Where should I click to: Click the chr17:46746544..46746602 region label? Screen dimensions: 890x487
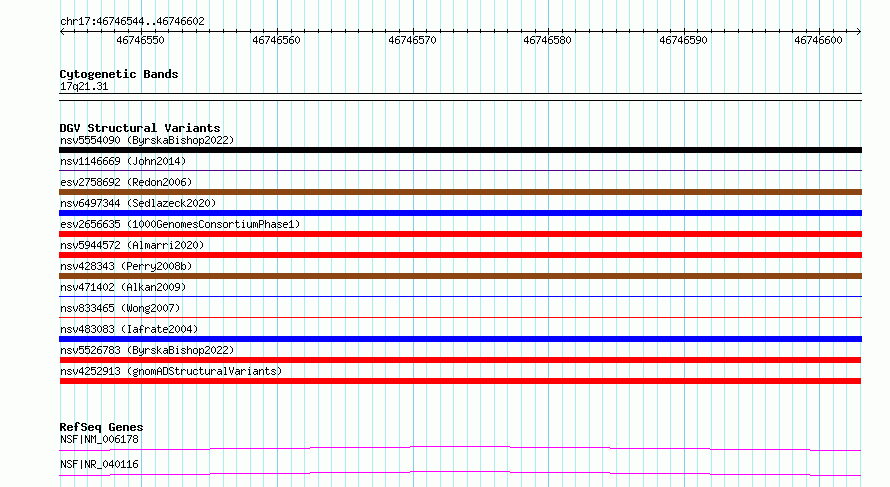132,22
